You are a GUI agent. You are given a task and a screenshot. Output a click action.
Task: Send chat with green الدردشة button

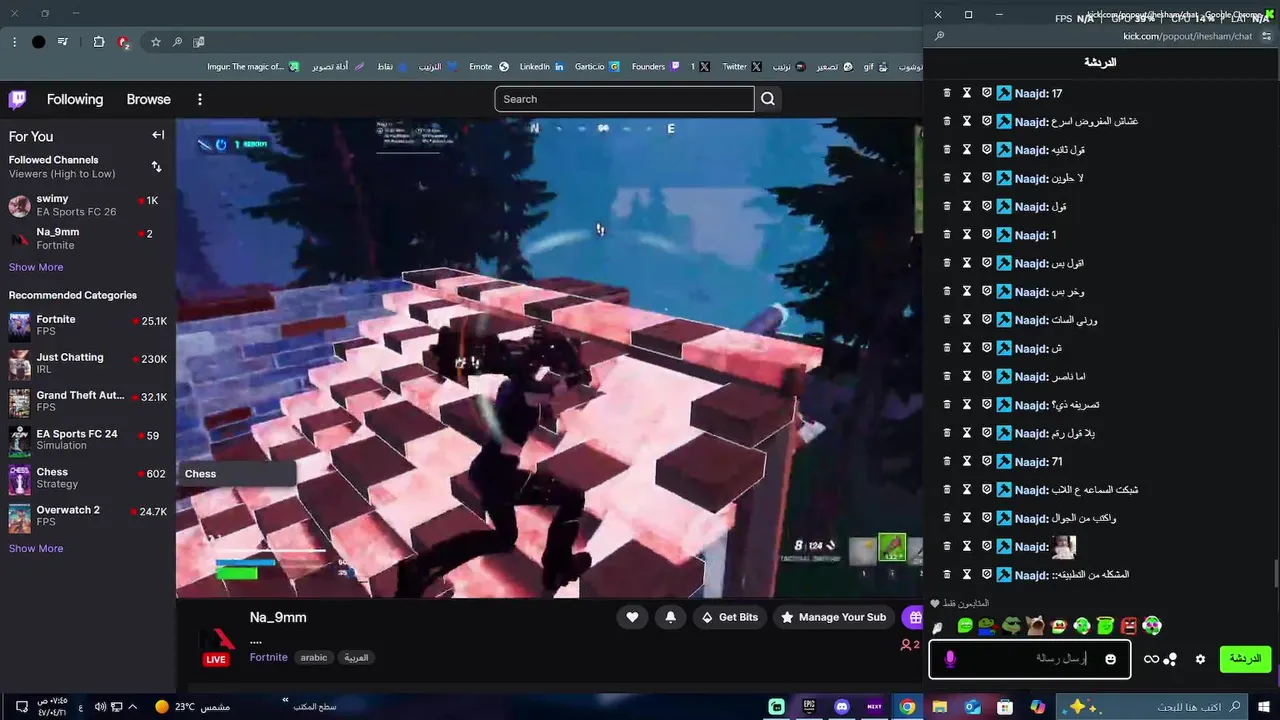[1245, 659]
